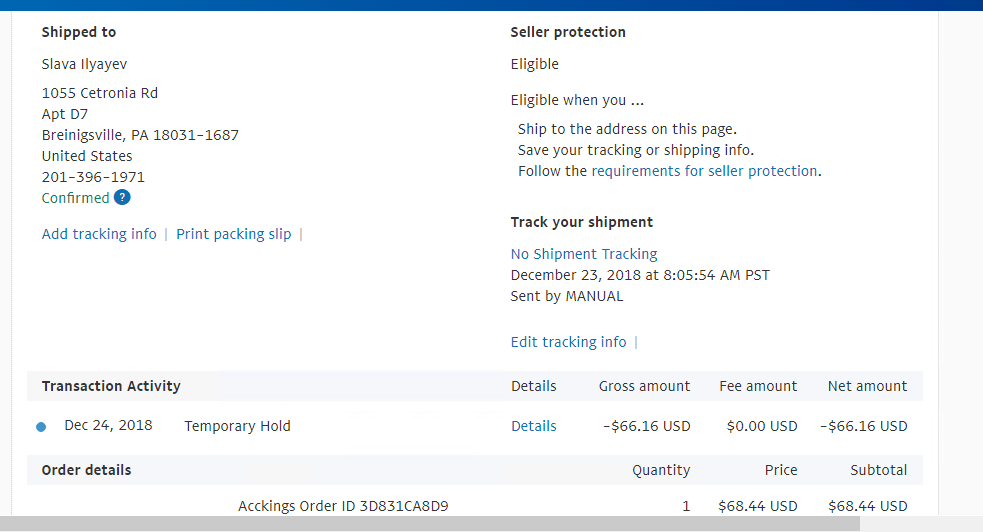Open Add tracking info link

[99, 234]
